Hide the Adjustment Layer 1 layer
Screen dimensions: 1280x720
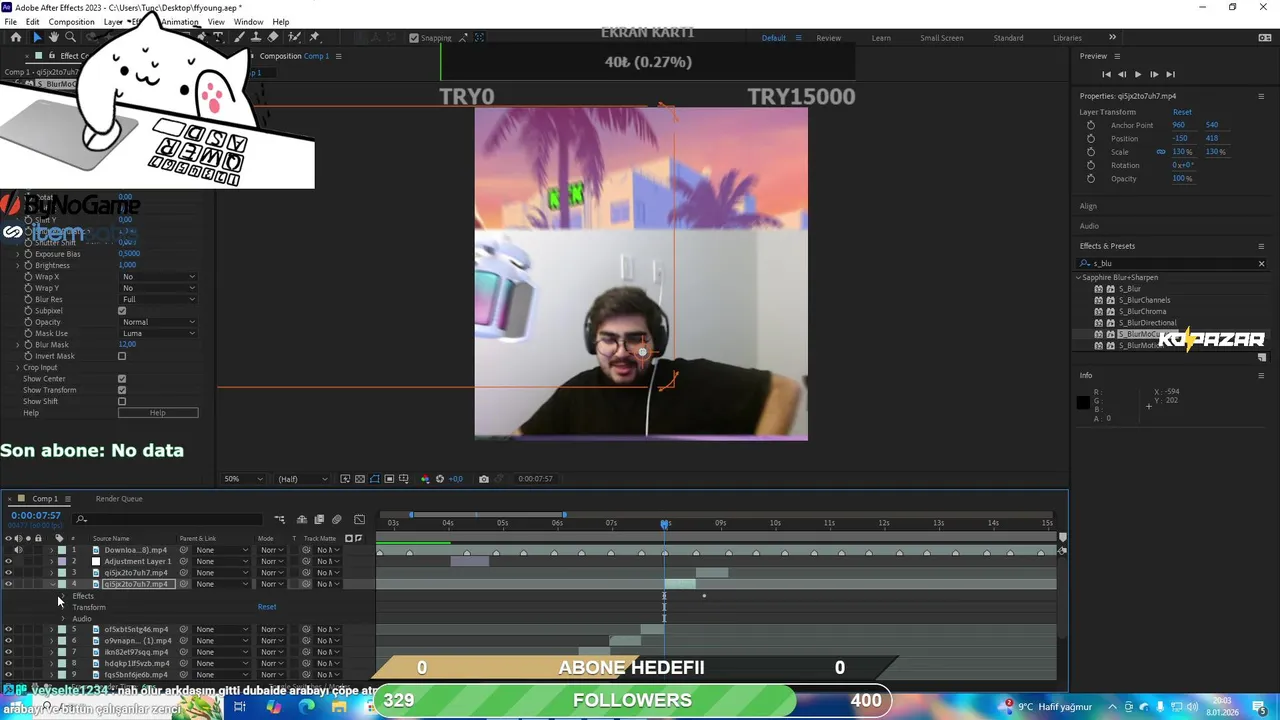[9, 561]
